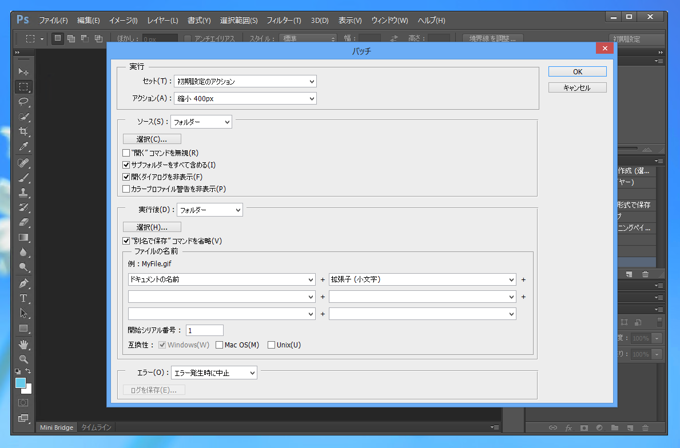Select the Type tool

tap(23, 298)
